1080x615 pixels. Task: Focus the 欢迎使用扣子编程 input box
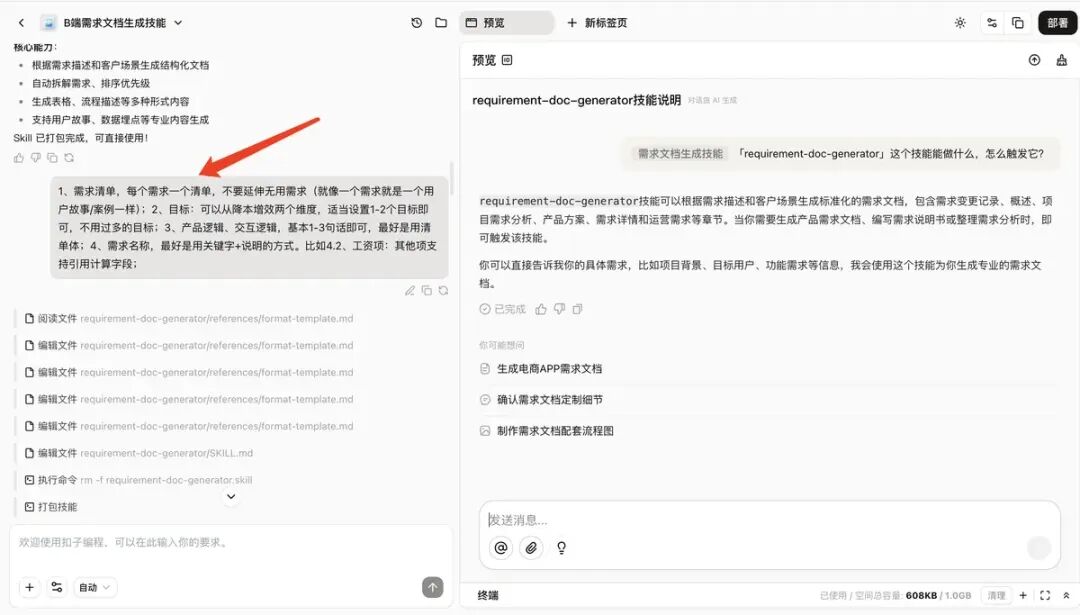coord(231,543)
